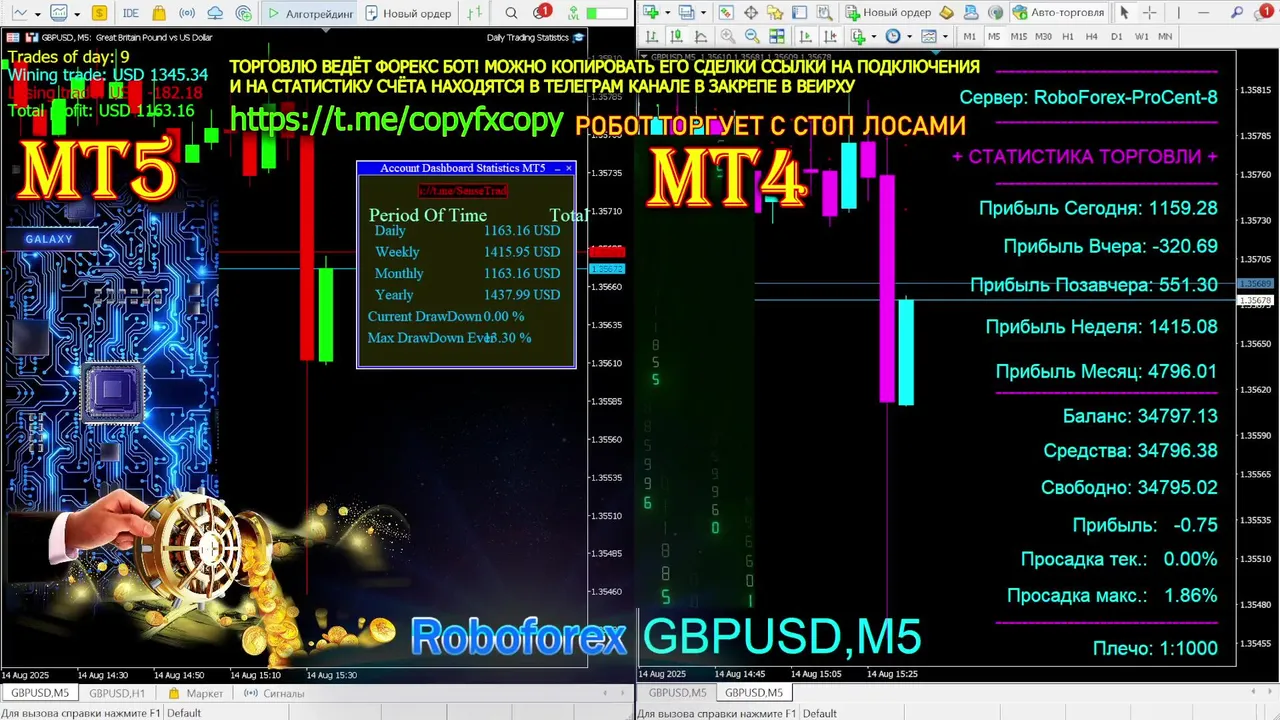This screenshot has height=720, width=1280.
Task: Select the M15 timeframe in MT4
Action: (1019, 36)
